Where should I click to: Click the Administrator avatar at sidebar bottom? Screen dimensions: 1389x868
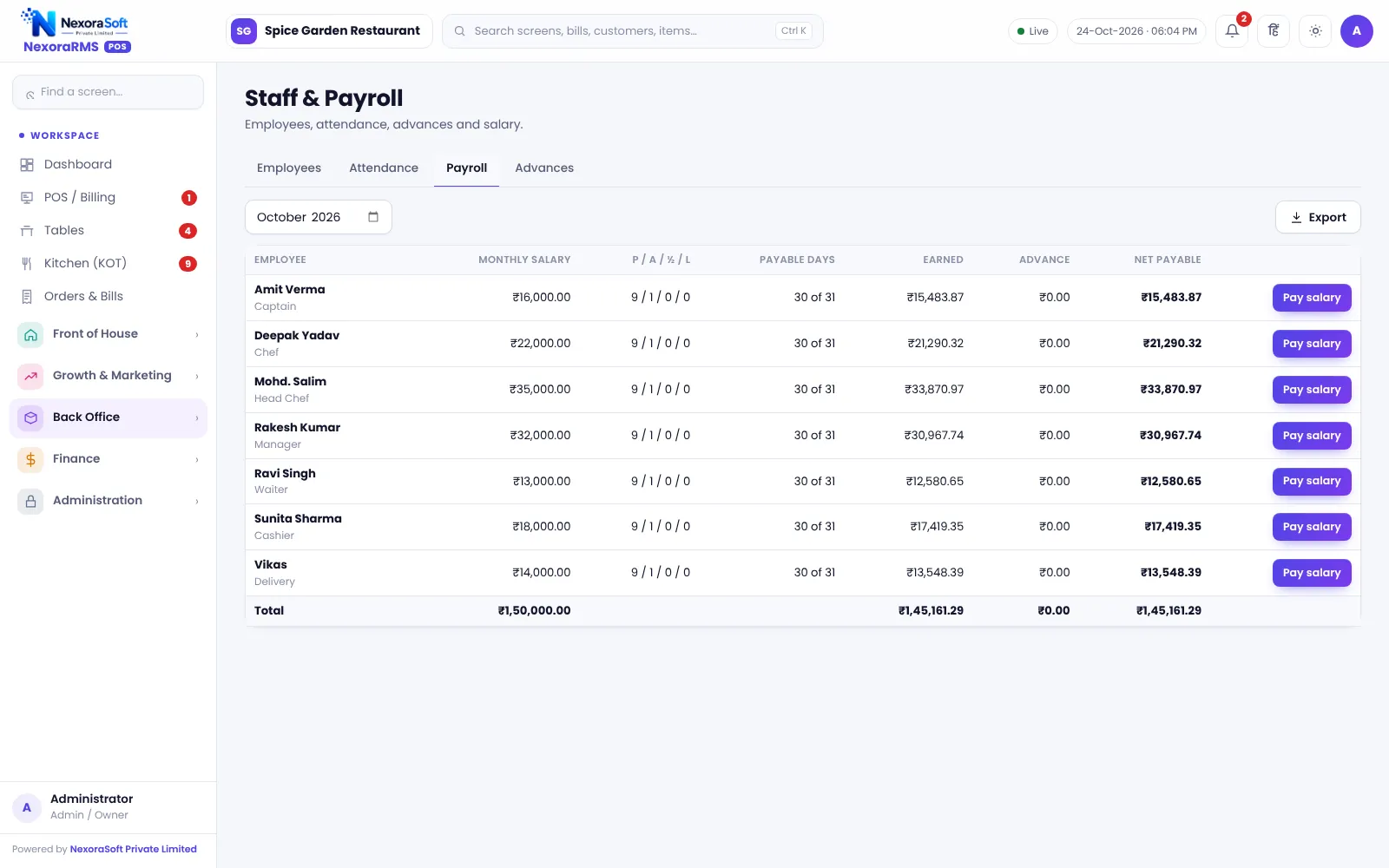(x=27, y=807)
